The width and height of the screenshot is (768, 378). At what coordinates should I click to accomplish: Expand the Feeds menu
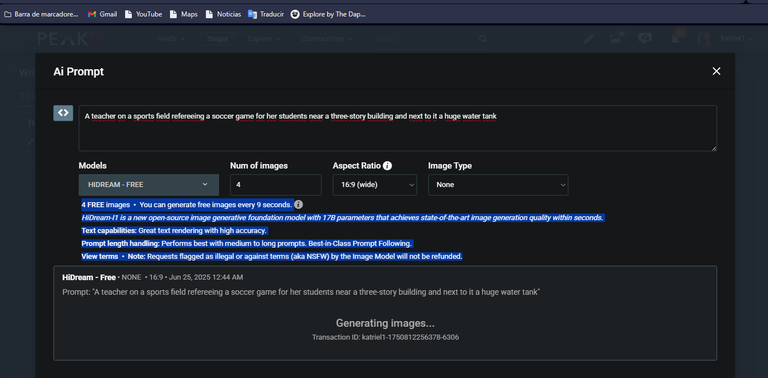[171, 39]
